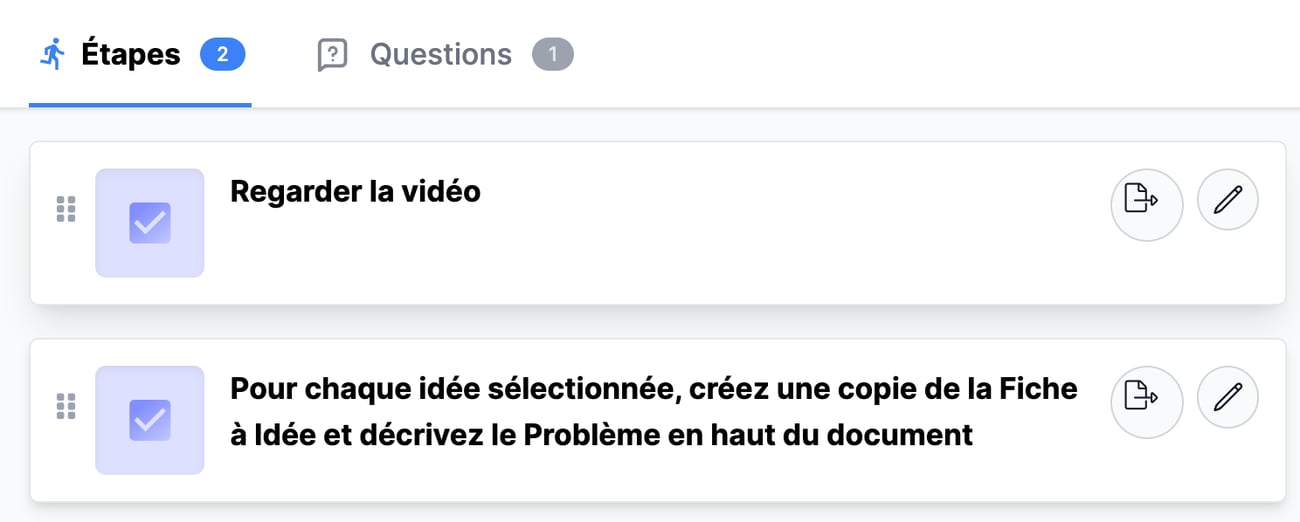Screen dimensions: 1300x522
Task: Toggle the checkbox for "Regarder la vidéo"
Action: coord(150,223)
